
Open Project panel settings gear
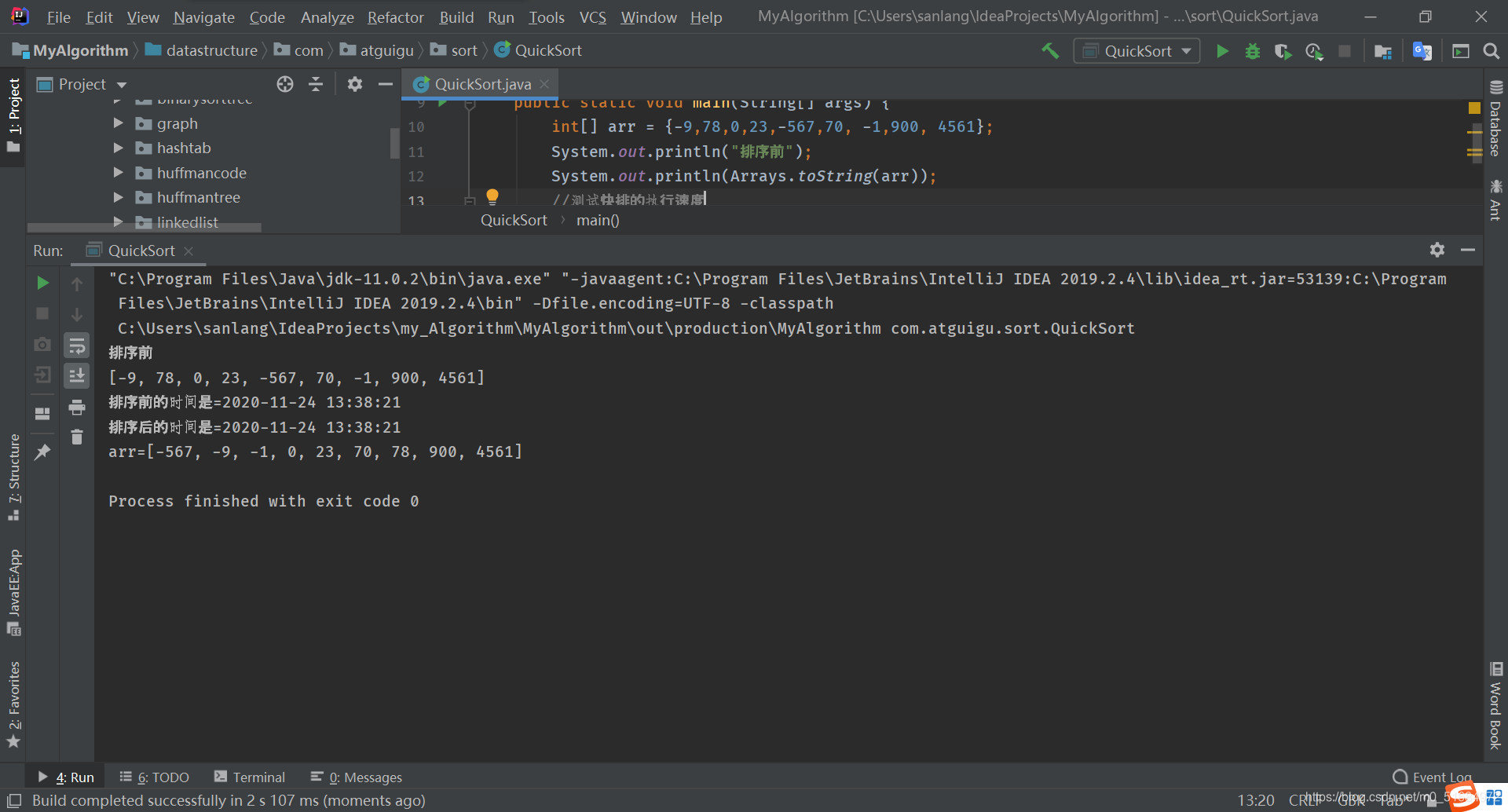[x=355, y=84]
